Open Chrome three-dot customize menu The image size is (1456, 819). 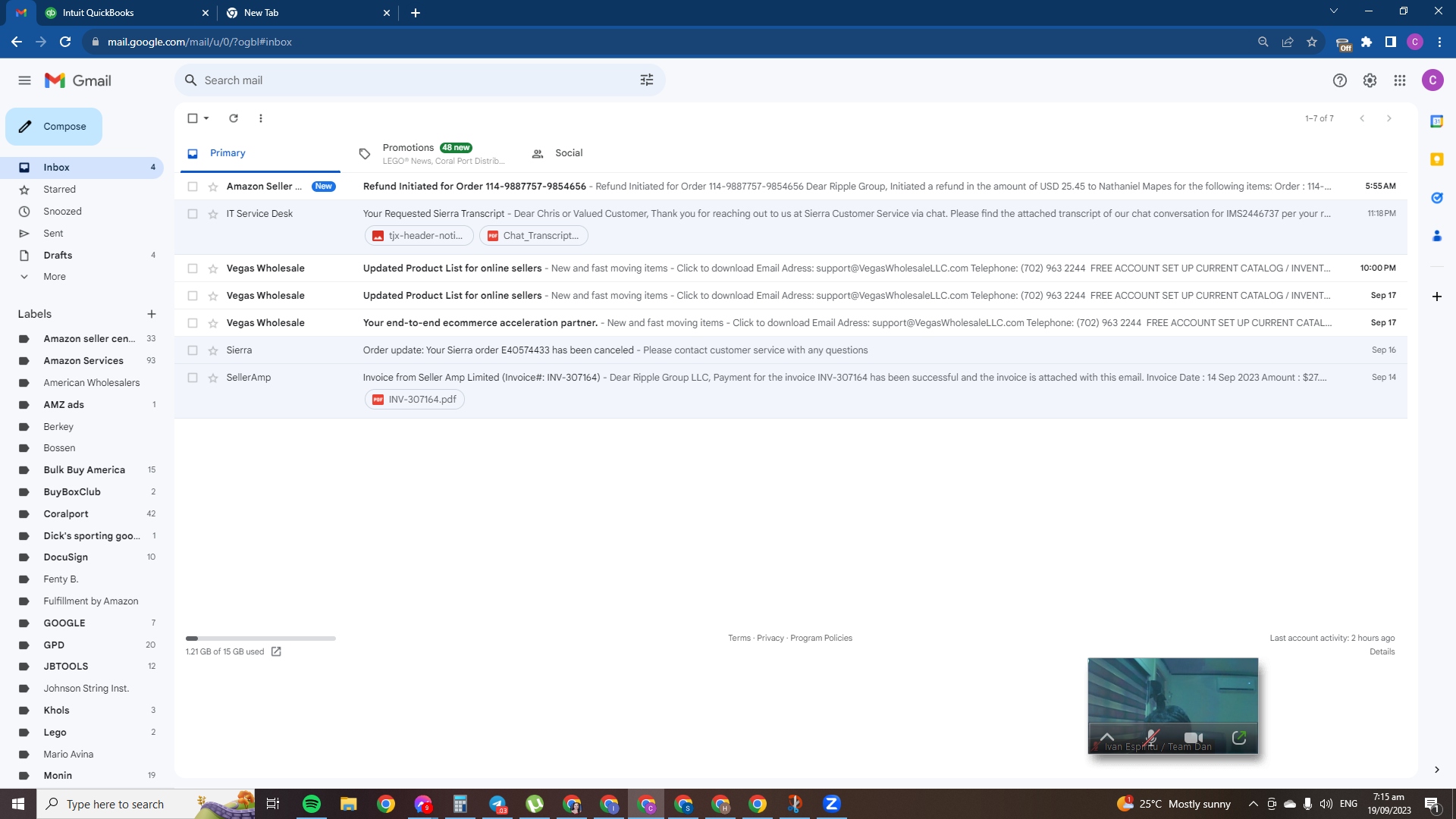point(1439,42)
